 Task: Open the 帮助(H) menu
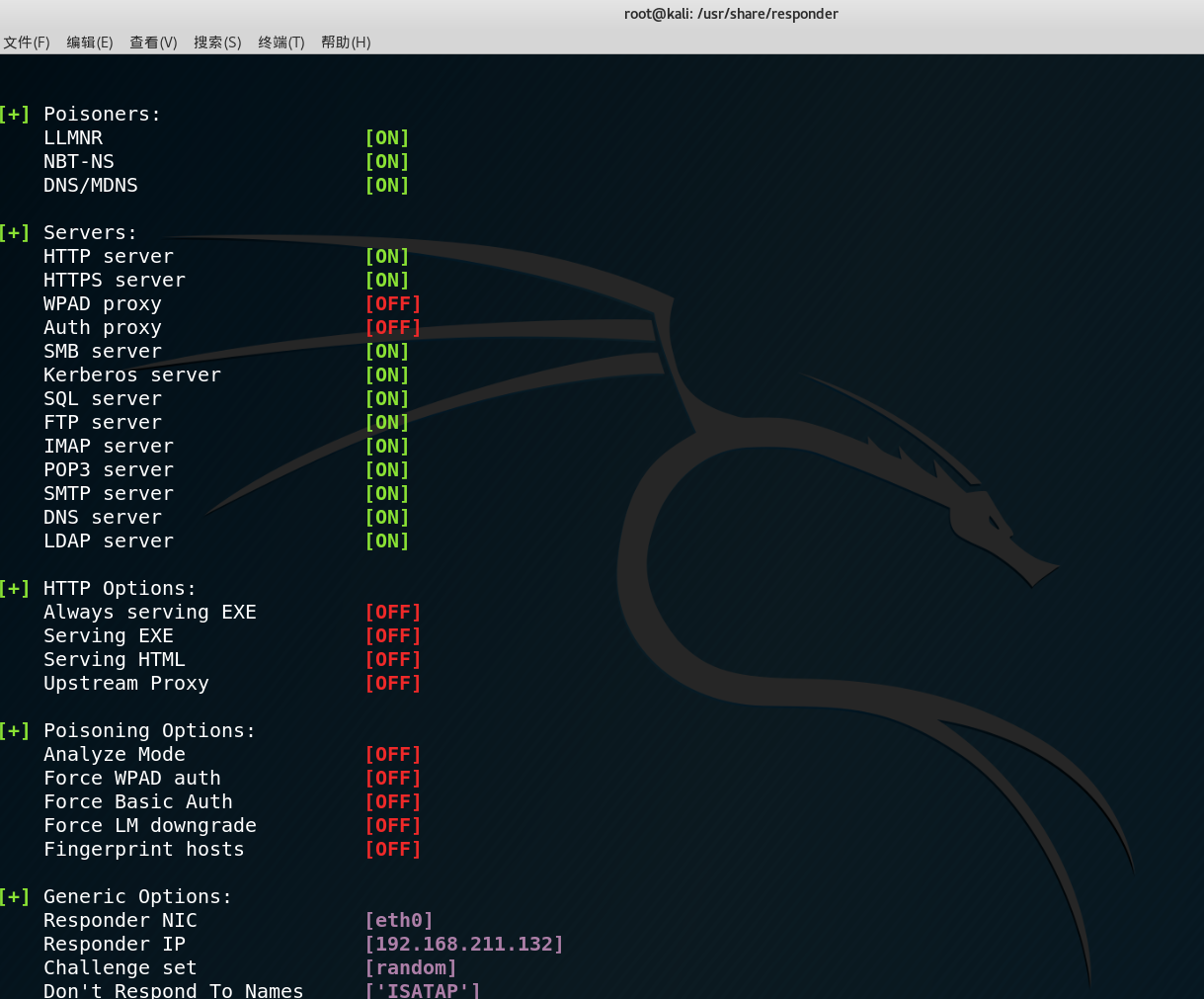point(346,42)
